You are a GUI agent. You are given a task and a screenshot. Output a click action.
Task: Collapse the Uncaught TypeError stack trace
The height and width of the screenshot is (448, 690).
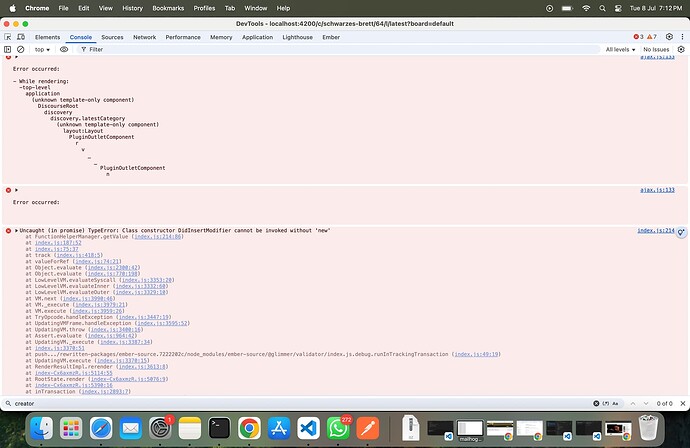pos(17,231)
